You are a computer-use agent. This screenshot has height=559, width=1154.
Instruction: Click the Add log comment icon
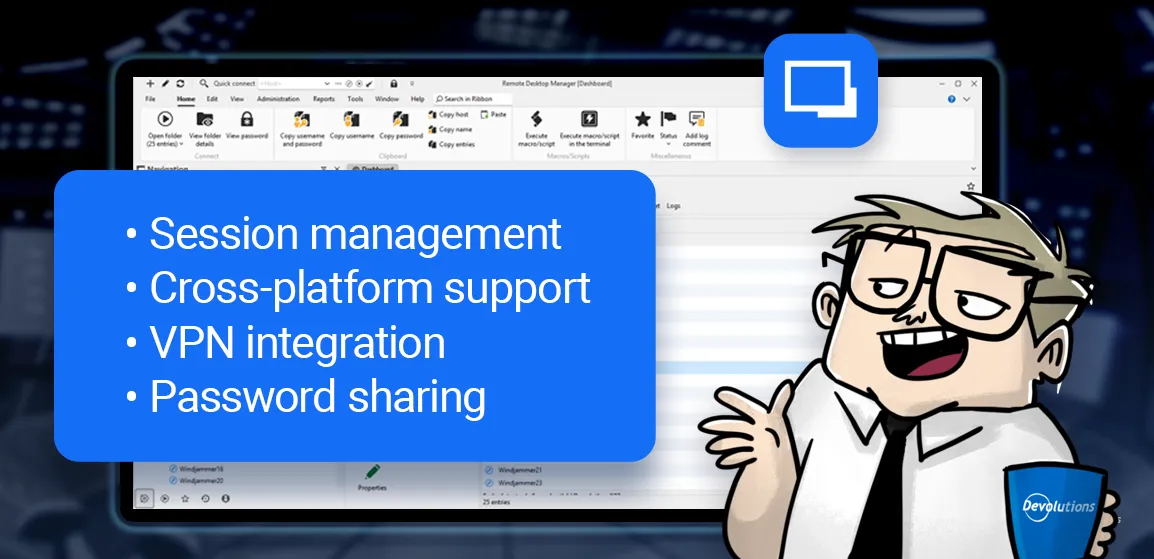(x=696, y=118)
